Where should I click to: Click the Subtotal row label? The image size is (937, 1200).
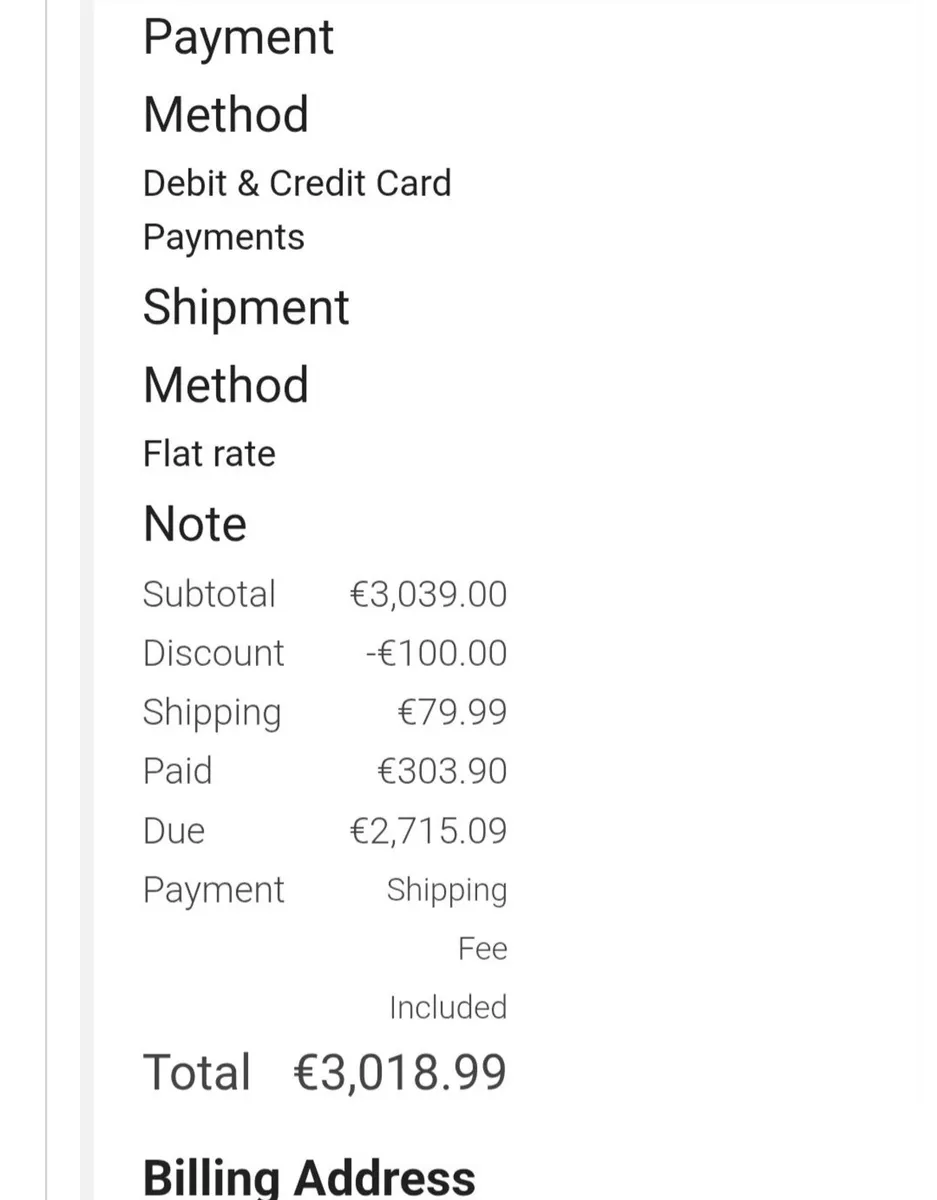click(x=209, y=594)
